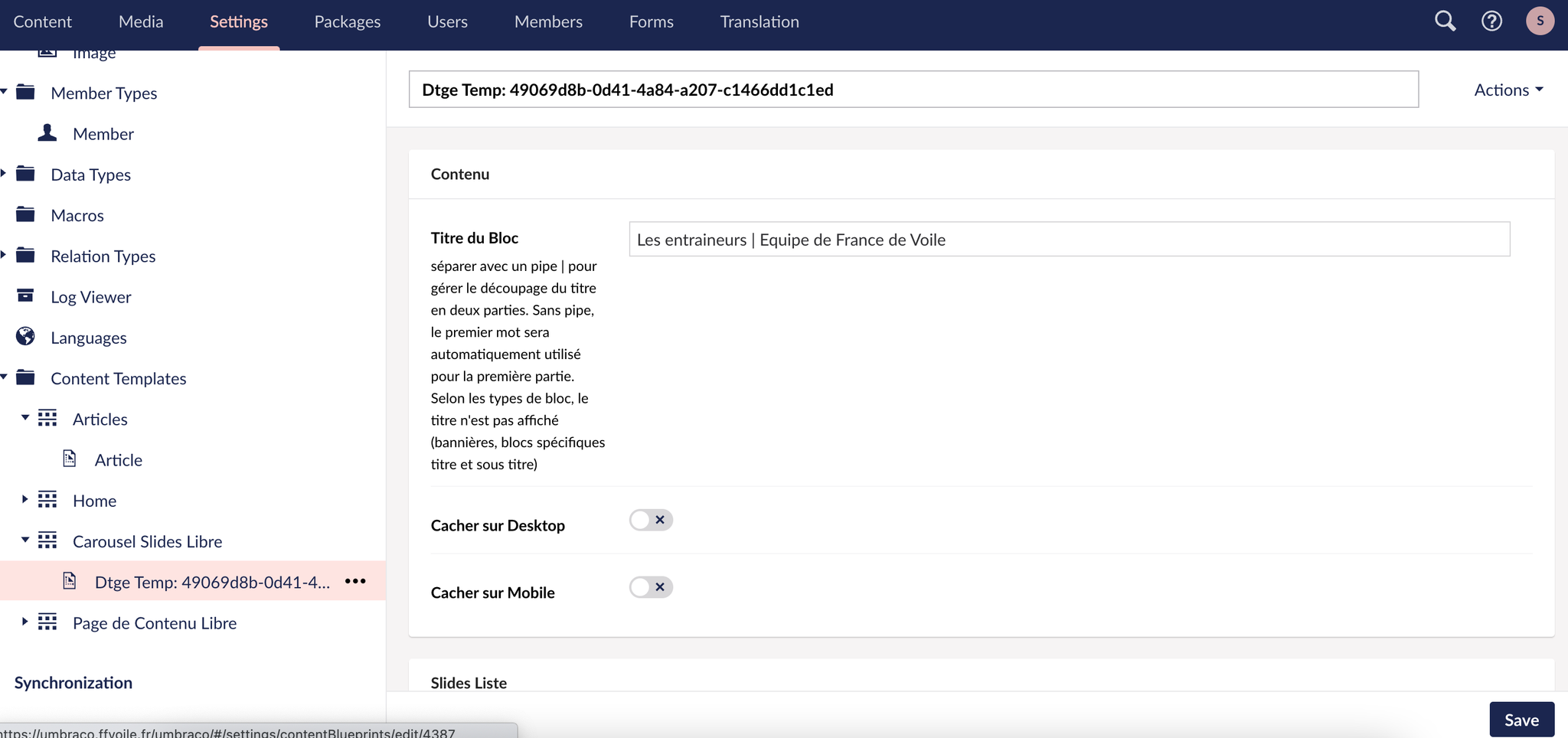
Task: Click the Dtge Temp document icon
Action: click(70, 581)
